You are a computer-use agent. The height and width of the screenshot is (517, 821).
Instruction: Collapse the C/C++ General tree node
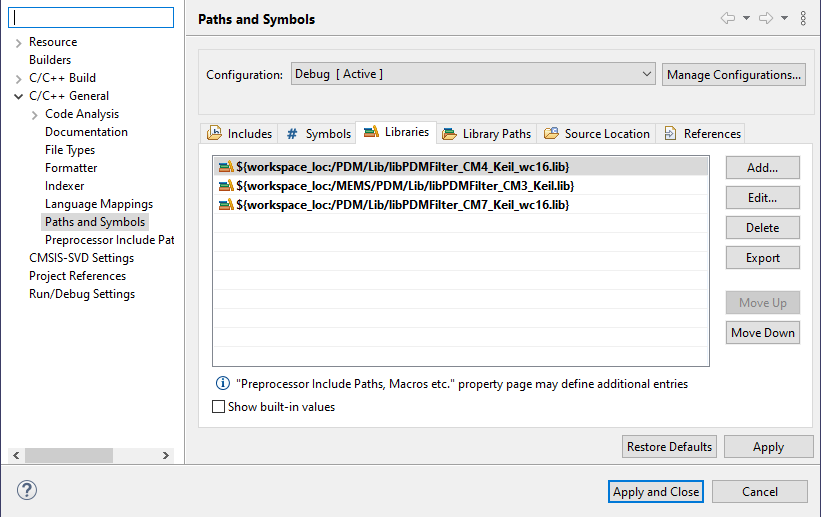tap(18, 96)
